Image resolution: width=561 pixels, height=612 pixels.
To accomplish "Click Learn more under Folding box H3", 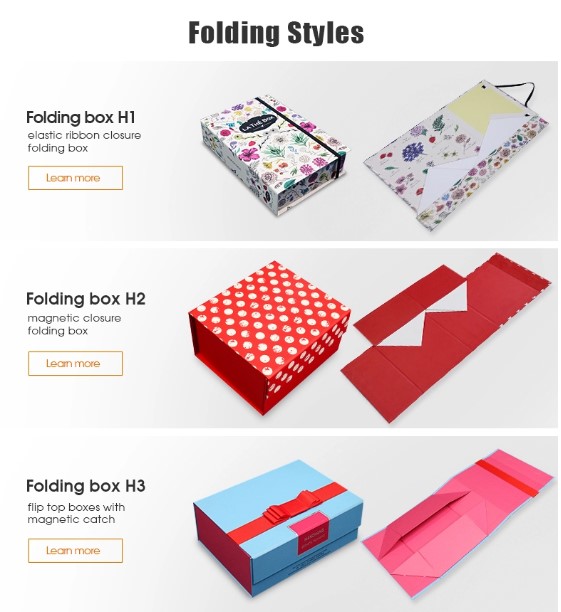I will tap(75, 550).
